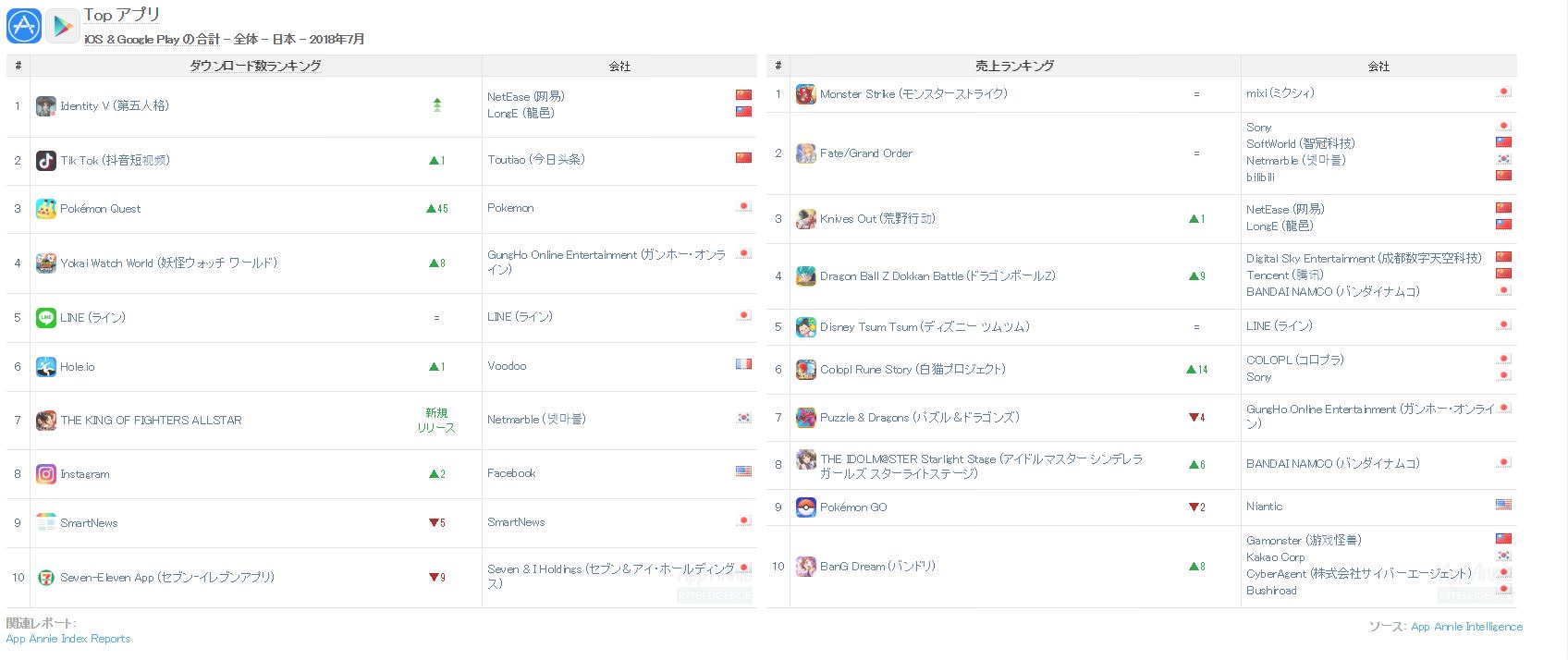Click THE KING OF FIGHTERS ALLSTAR icon
1568x660 pixels.
pyautogui.click(x=46, y=421)
